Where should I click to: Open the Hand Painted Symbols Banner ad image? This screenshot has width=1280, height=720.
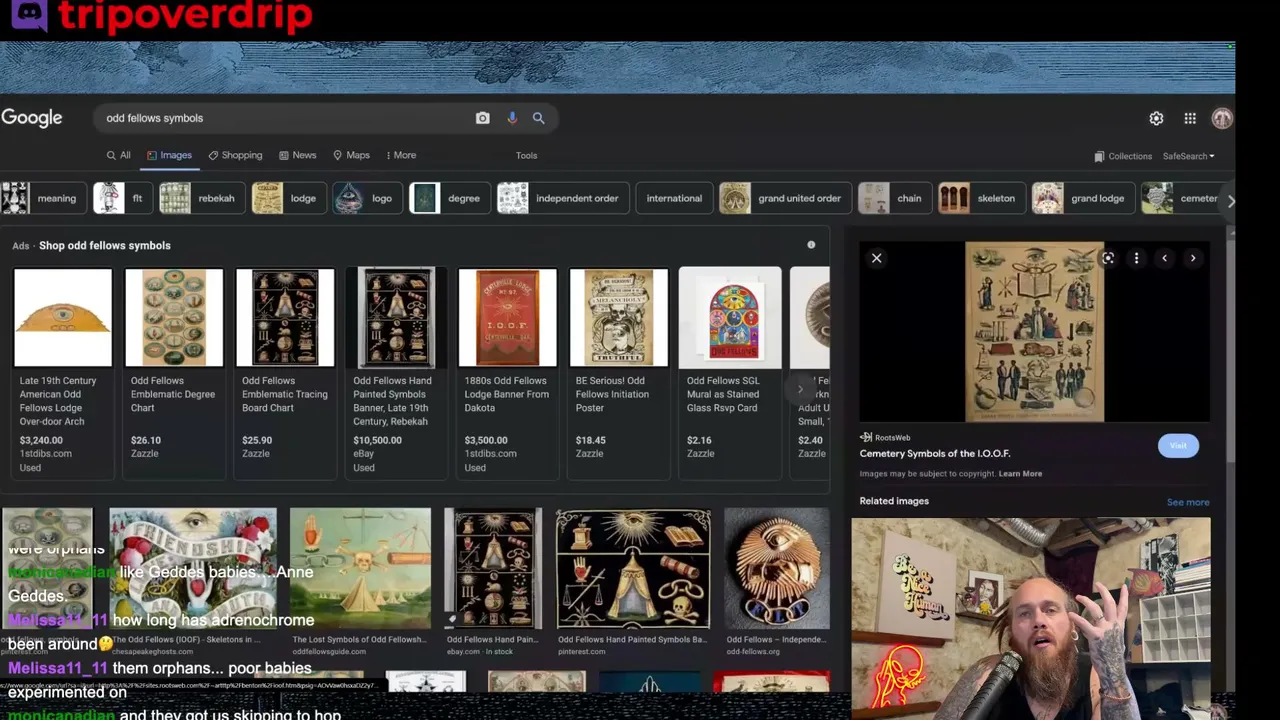tap(396, 317)
